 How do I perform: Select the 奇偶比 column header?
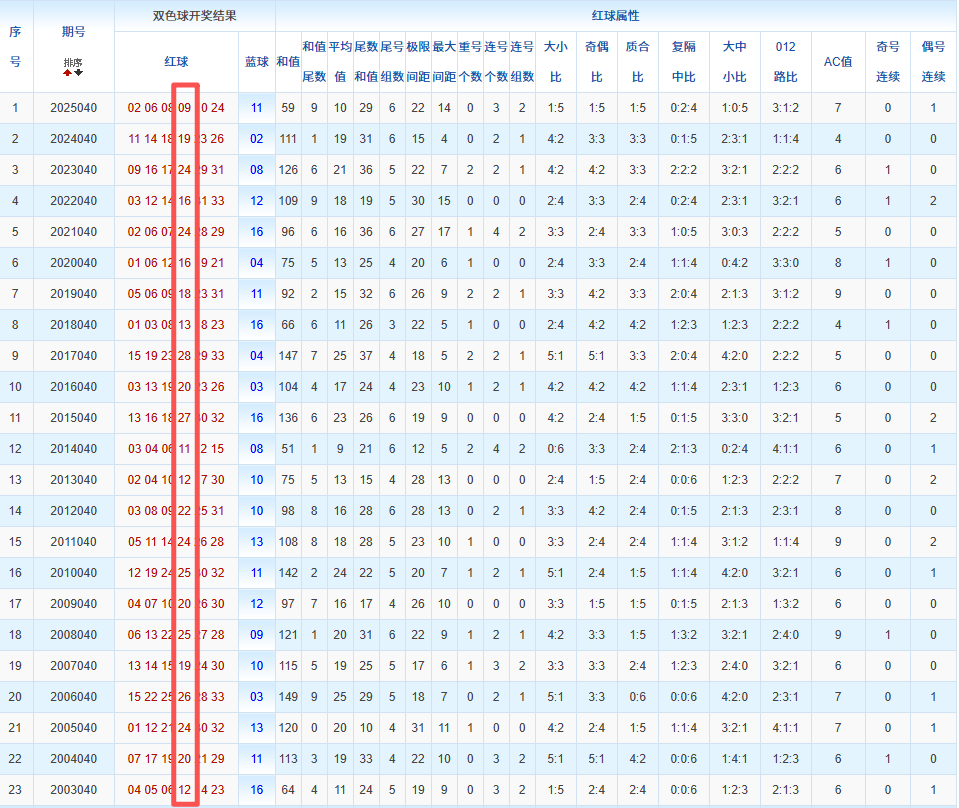[x=597, y=61]
